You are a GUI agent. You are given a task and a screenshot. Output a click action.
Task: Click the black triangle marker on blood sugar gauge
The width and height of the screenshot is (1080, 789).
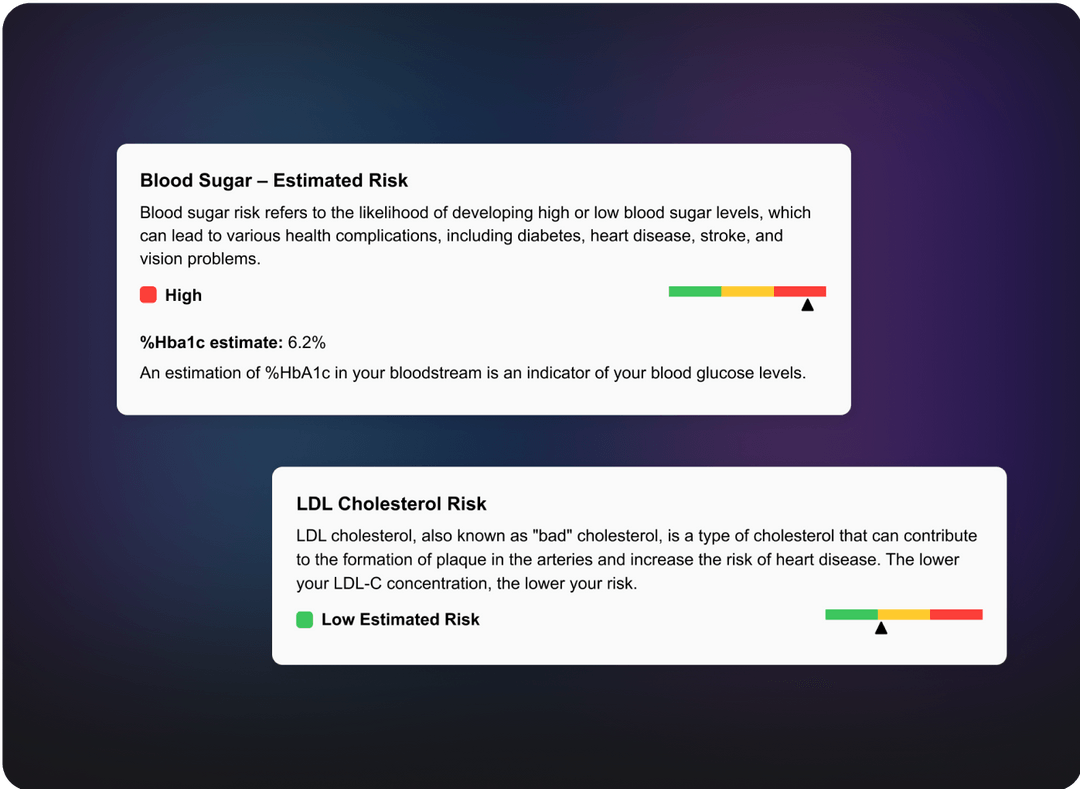pyautogui.click(x=806, y=305)
